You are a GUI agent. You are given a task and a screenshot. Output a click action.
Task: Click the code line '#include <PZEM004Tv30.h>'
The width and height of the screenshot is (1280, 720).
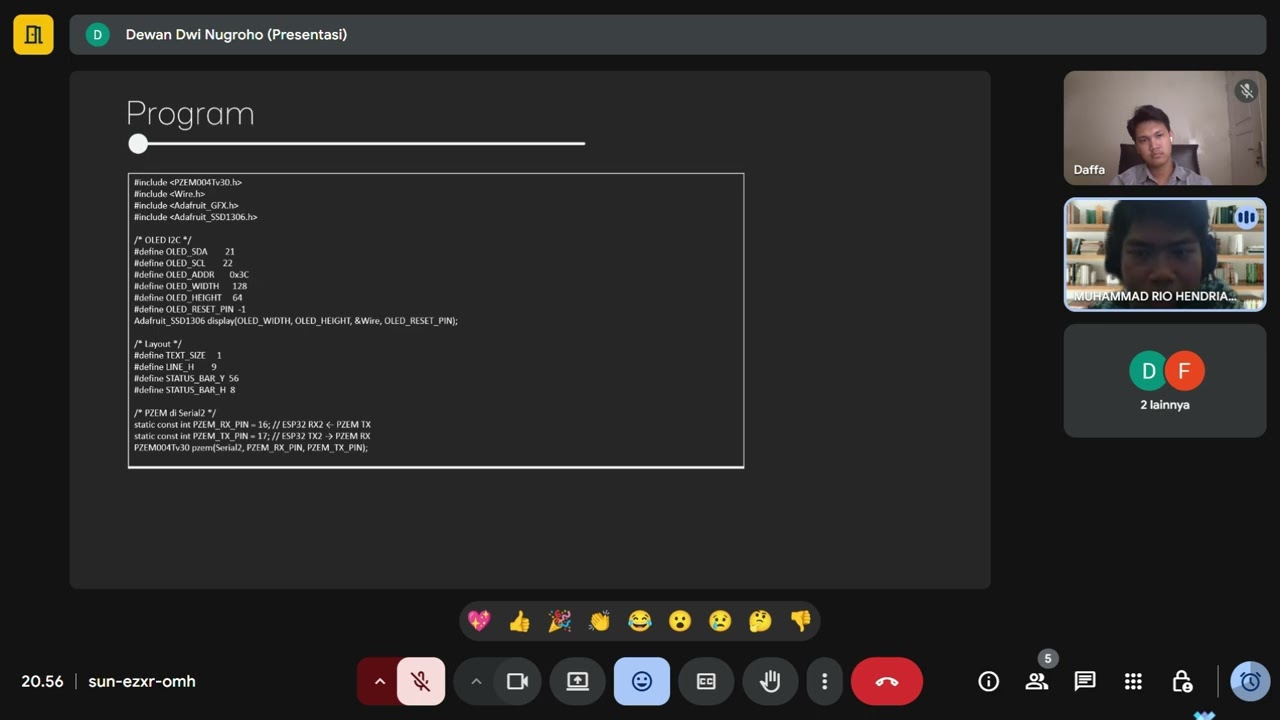click(188, 183)
